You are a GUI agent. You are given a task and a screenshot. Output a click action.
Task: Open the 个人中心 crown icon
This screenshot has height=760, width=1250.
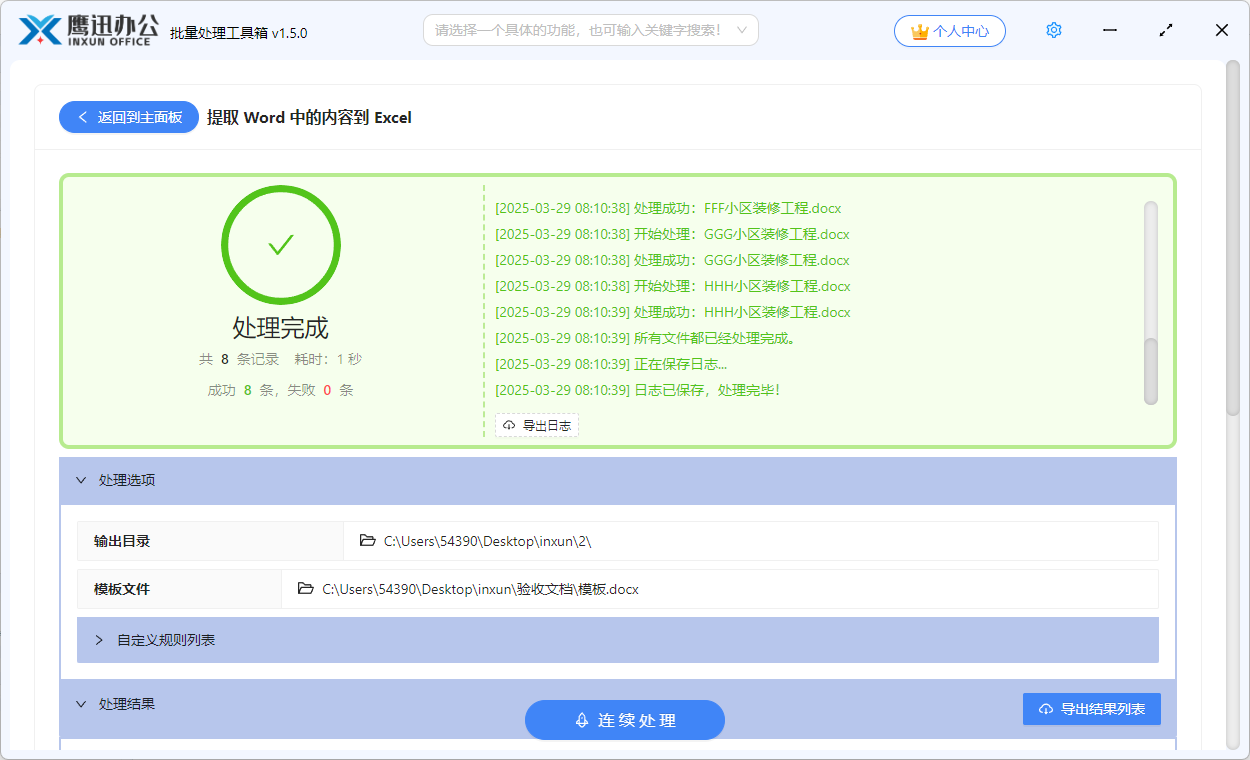click(920, 30)
